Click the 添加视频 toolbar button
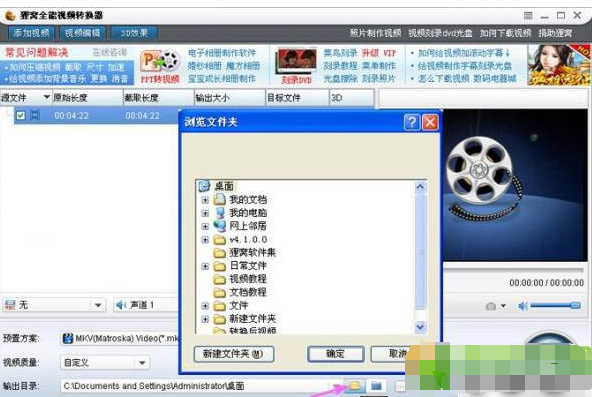 point(31,33)
